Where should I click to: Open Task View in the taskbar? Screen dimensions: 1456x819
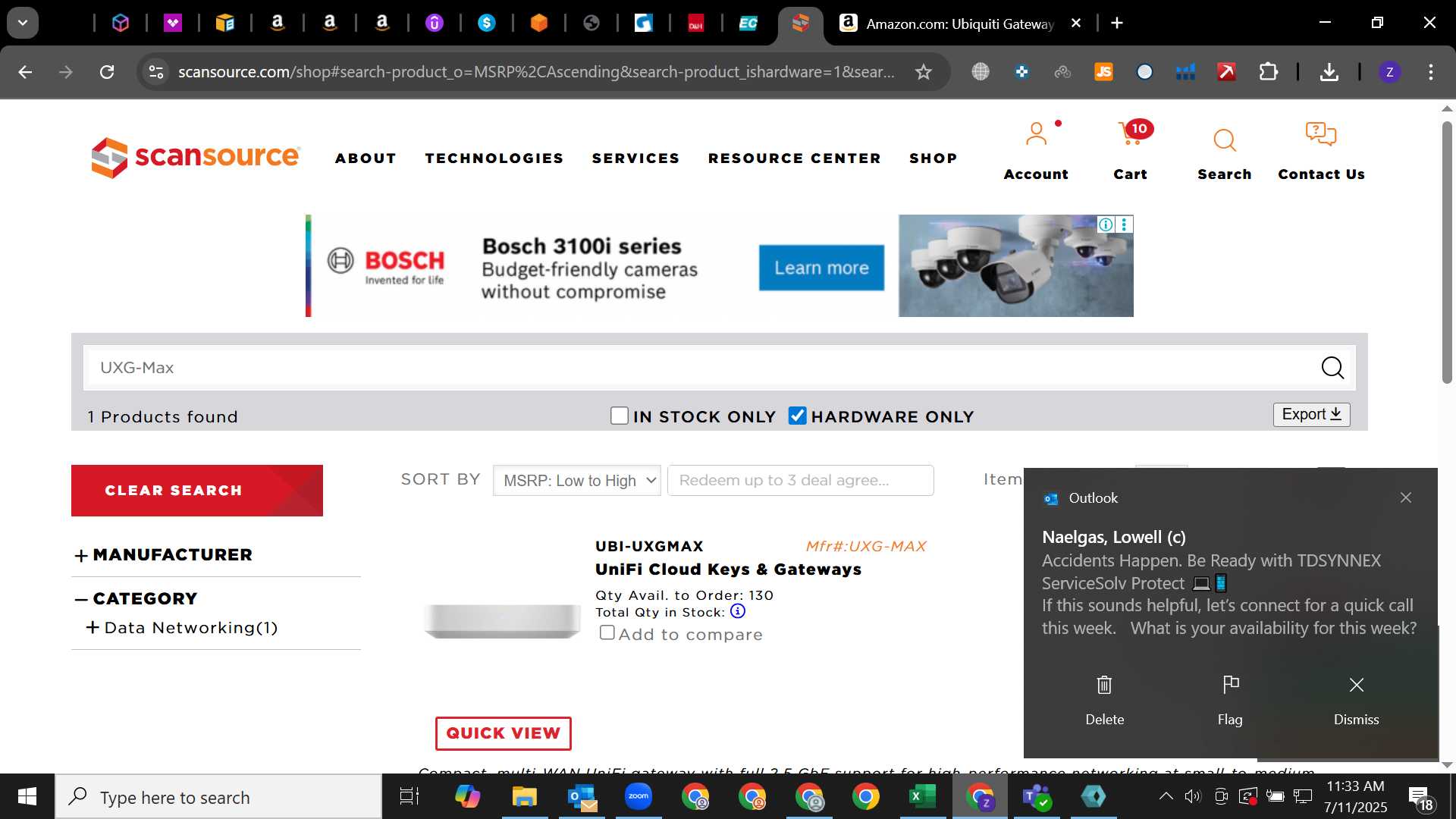pyautogui.click(x=409, y=796)
